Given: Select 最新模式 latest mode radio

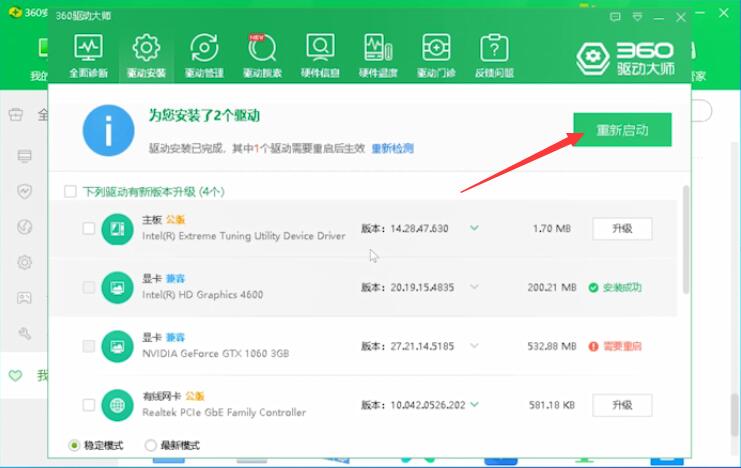Looking at the screenshot, I should point(150,445).
